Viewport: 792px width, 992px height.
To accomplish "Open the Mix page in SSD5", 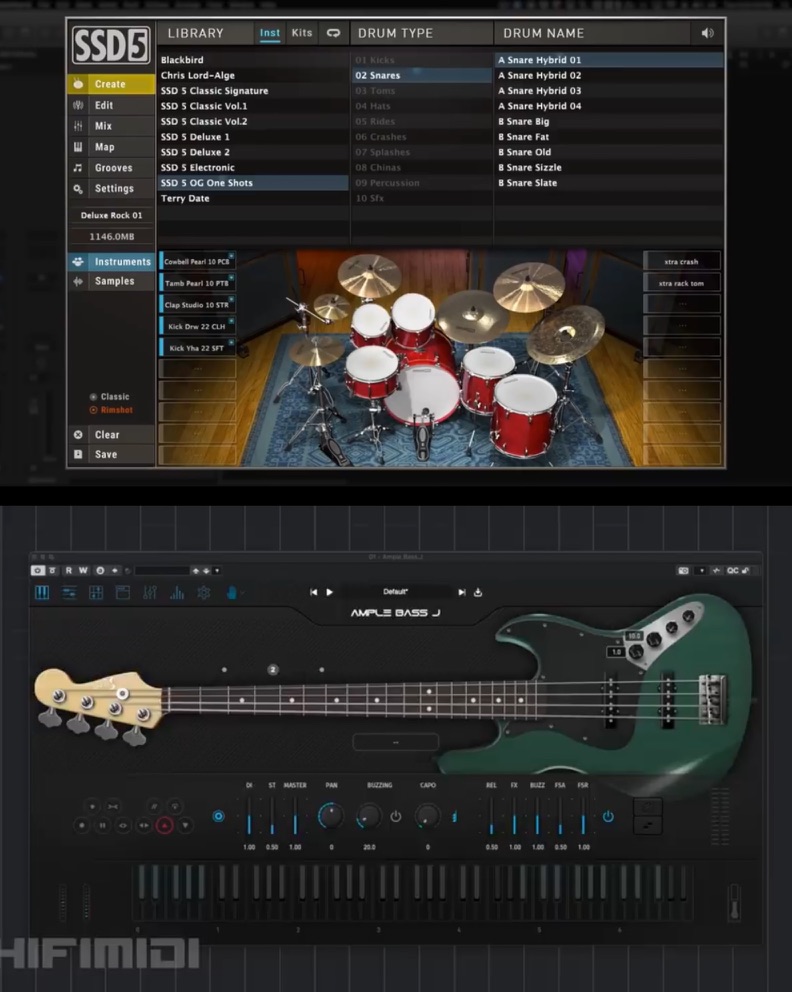I will 104,126.
